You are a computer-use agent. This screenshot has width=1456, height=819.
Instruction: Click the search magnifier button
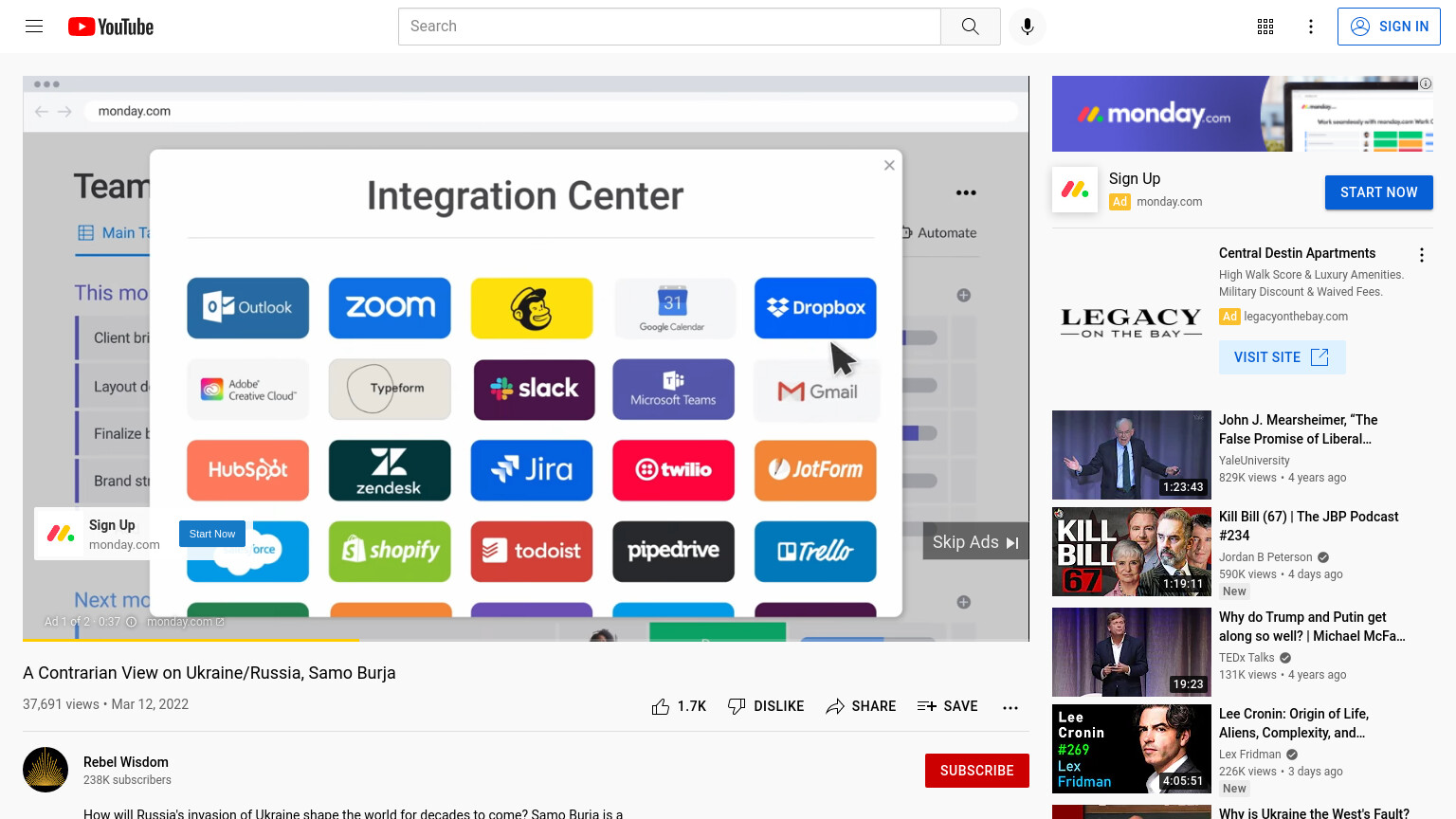[970, 27]
